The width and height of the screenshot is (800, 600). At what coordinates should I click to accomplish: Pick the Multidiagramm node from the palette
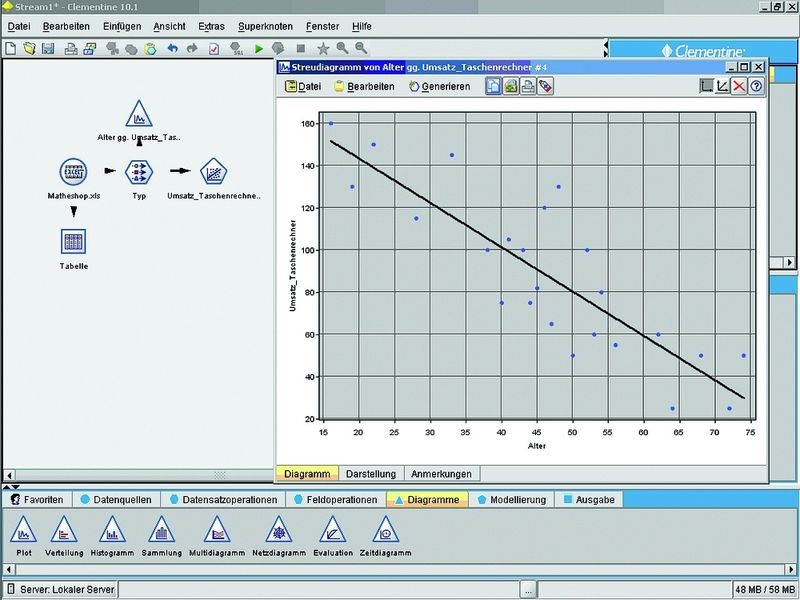(217, 530)
